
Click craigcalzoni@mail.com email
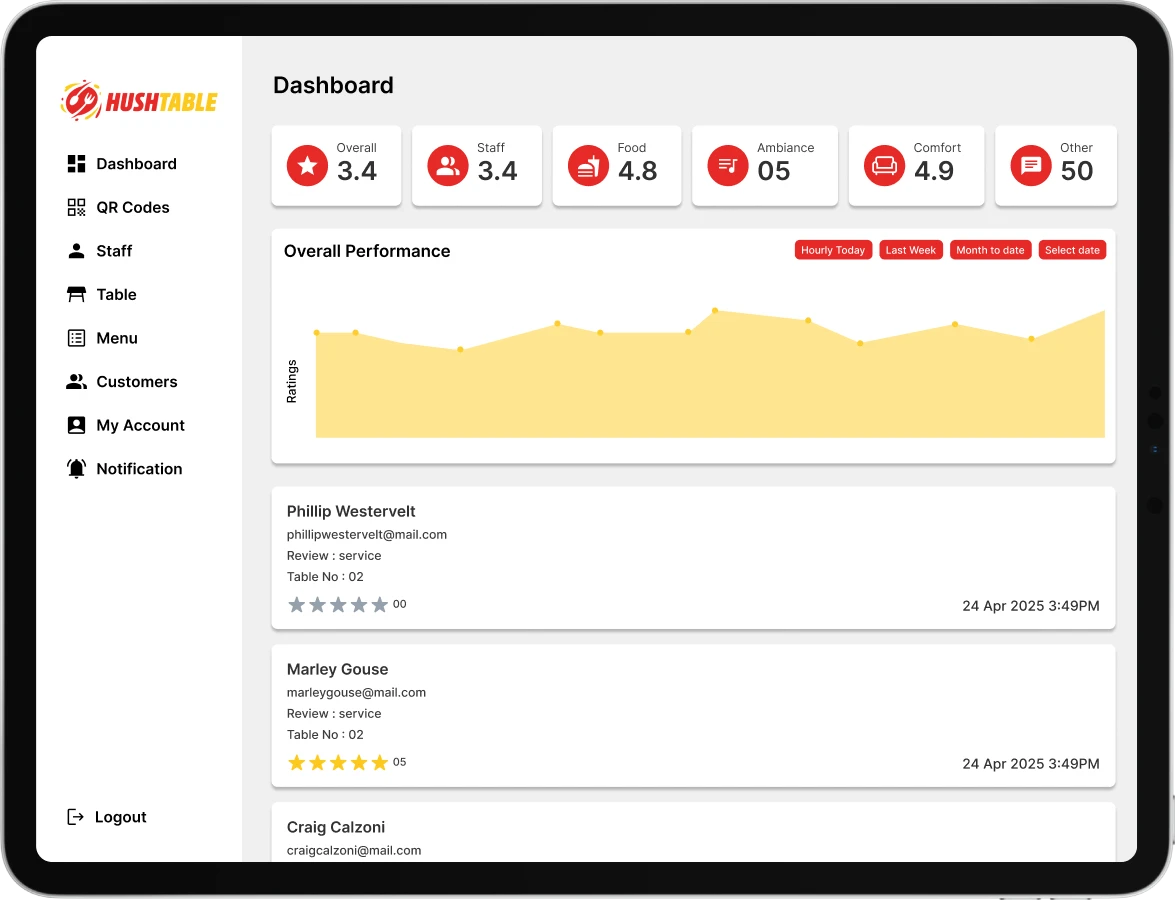[x=354, y=851]
